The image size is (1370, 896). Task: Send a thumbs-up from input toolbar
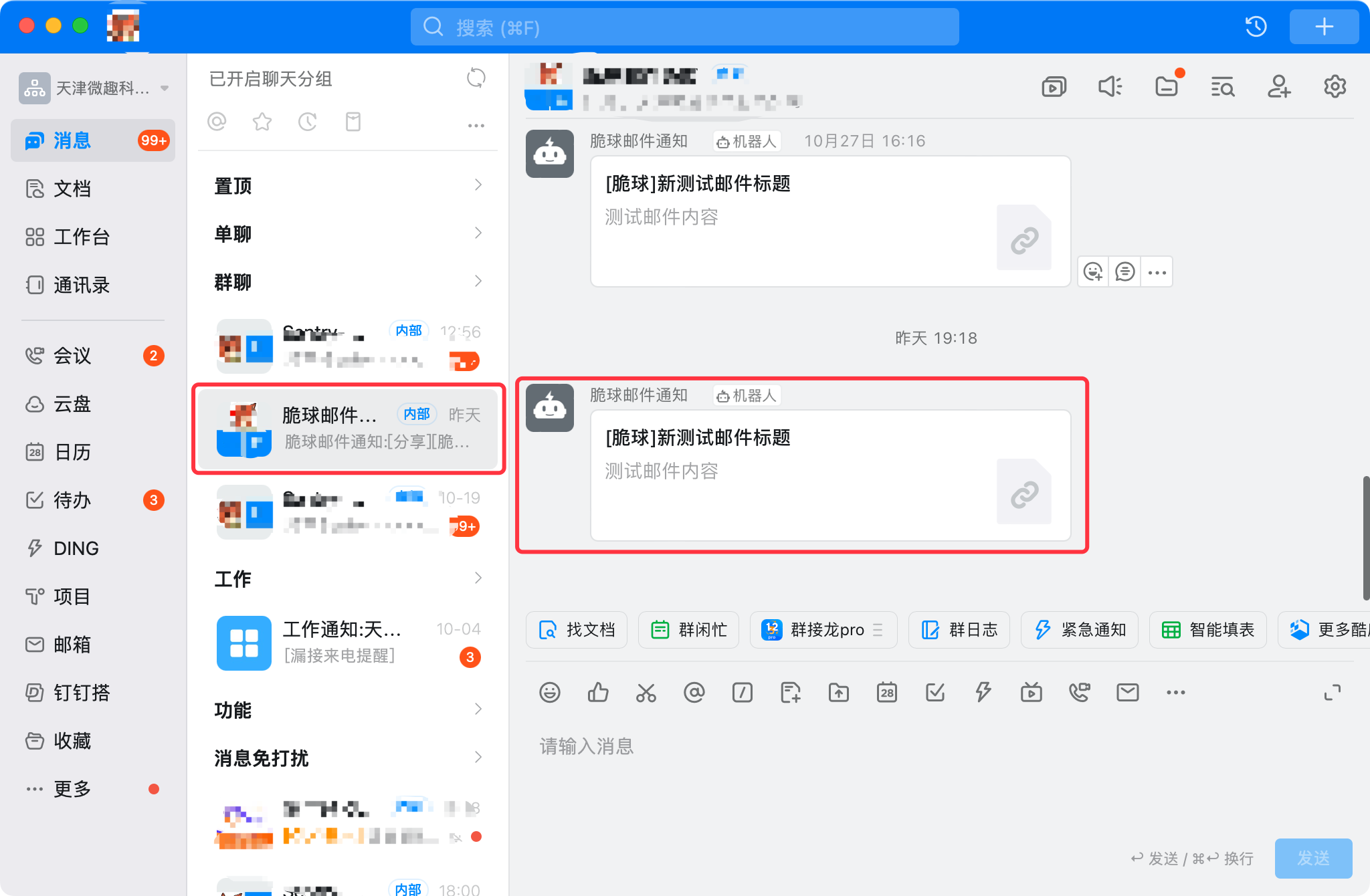pos(598,693)
